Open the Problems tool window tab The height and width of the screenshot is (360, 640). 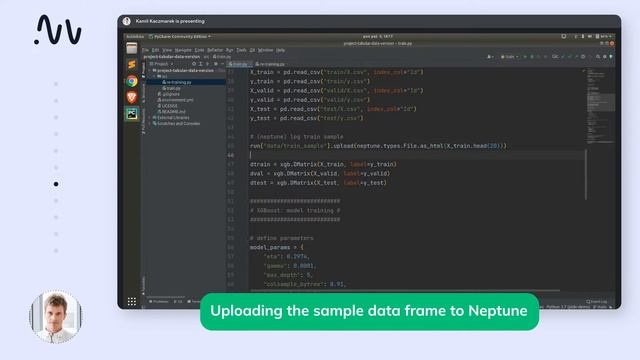coord(159,302)
